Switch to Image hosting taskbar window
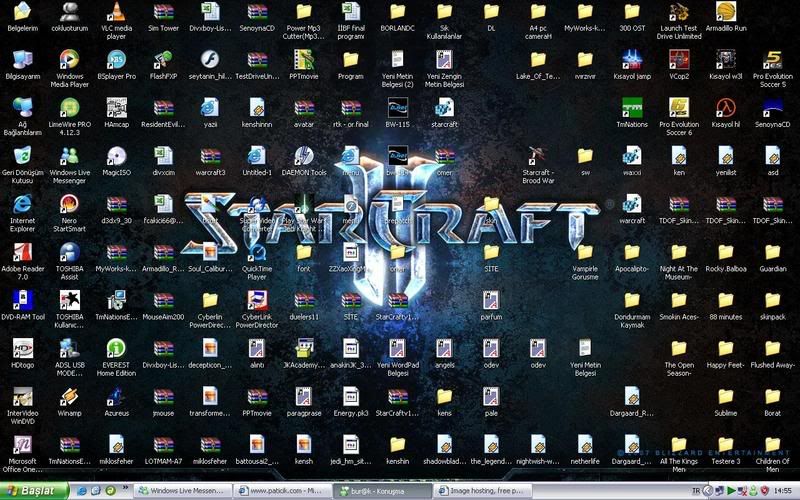 pos(482,491)
